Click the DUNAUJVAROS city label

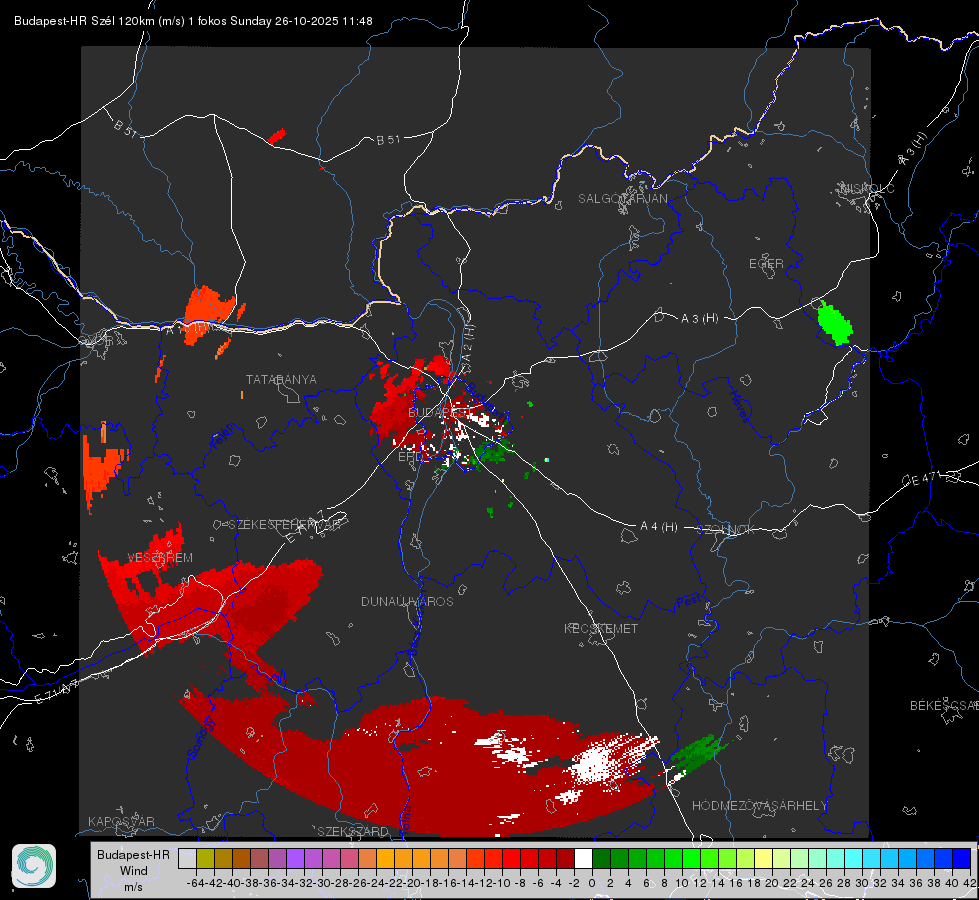coord(407,601)
